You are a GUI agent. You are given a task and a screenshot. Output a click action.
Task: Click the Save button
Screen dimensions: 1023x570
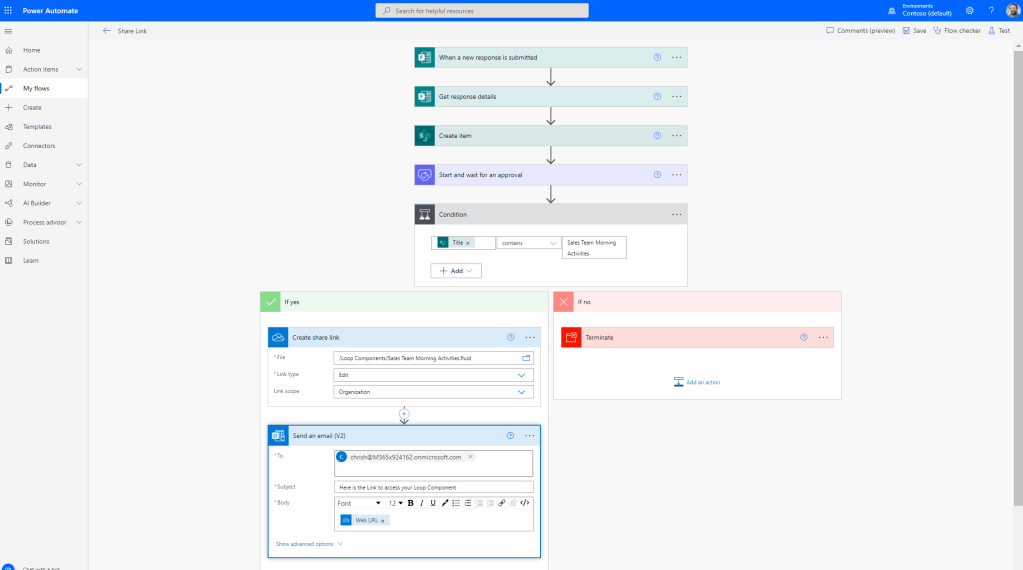(x=914, y=31)
